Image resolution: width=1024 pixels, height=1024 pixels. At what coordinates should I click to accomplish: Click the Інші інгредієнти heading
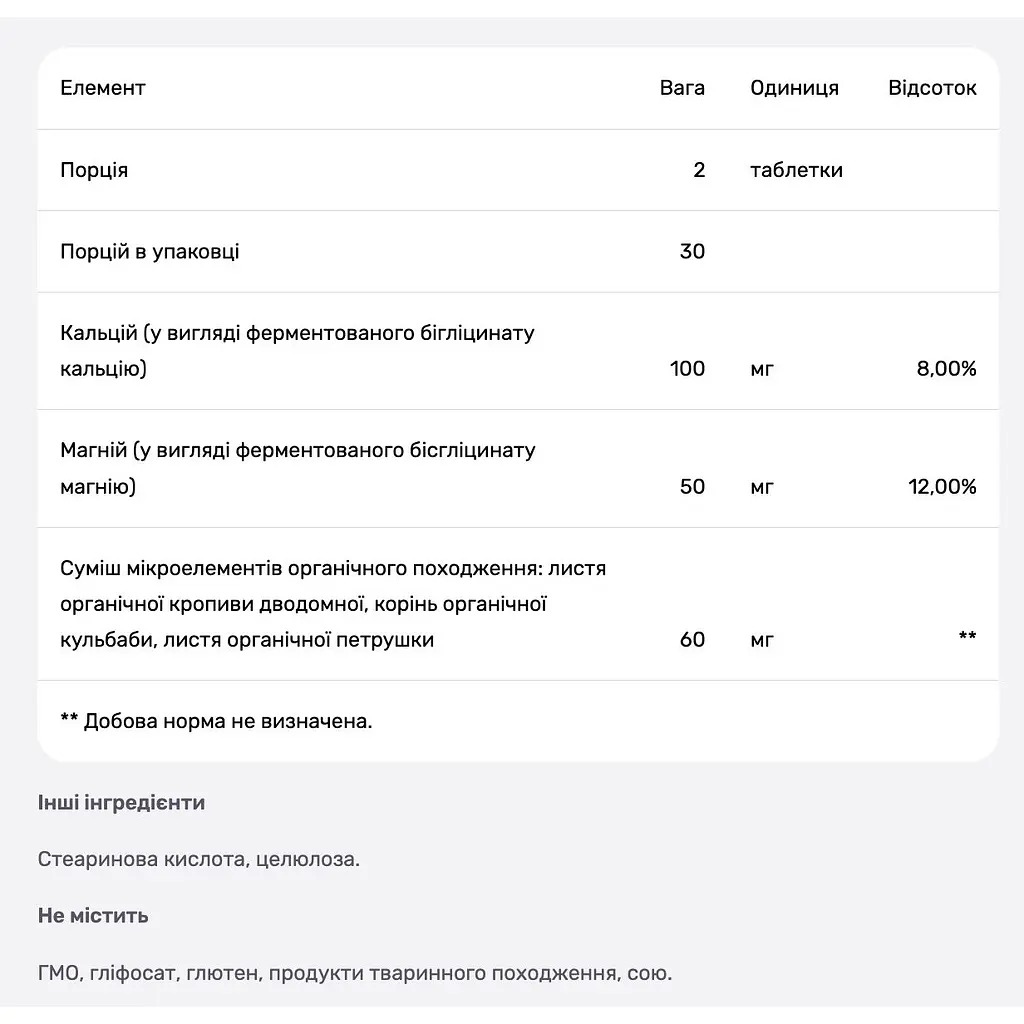pos(121,803)
